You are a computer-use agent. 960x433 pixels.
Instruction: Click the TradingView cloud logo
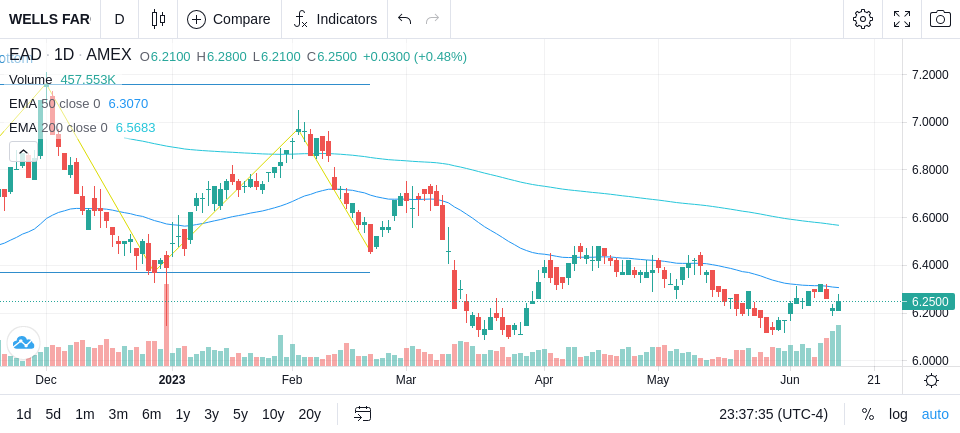(23, 343)
